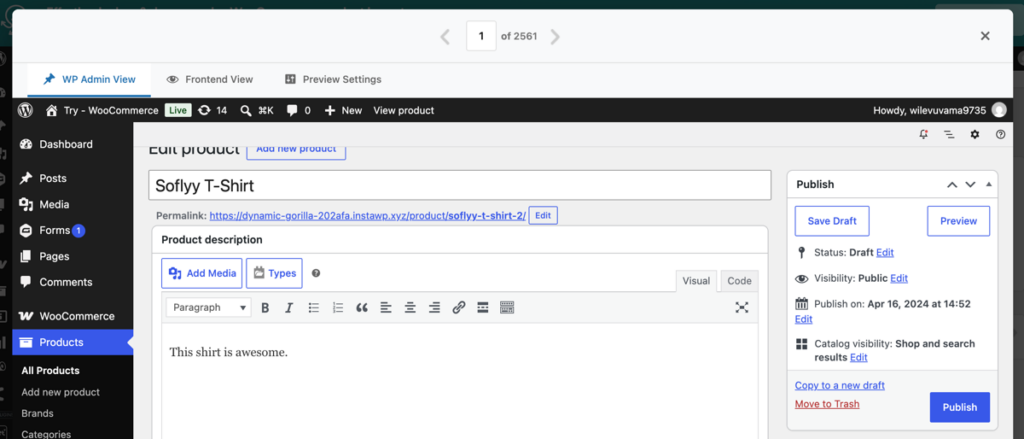Edit the Publish on date
This screenshot has height=439, width=1024.
[x=803, y=319]
